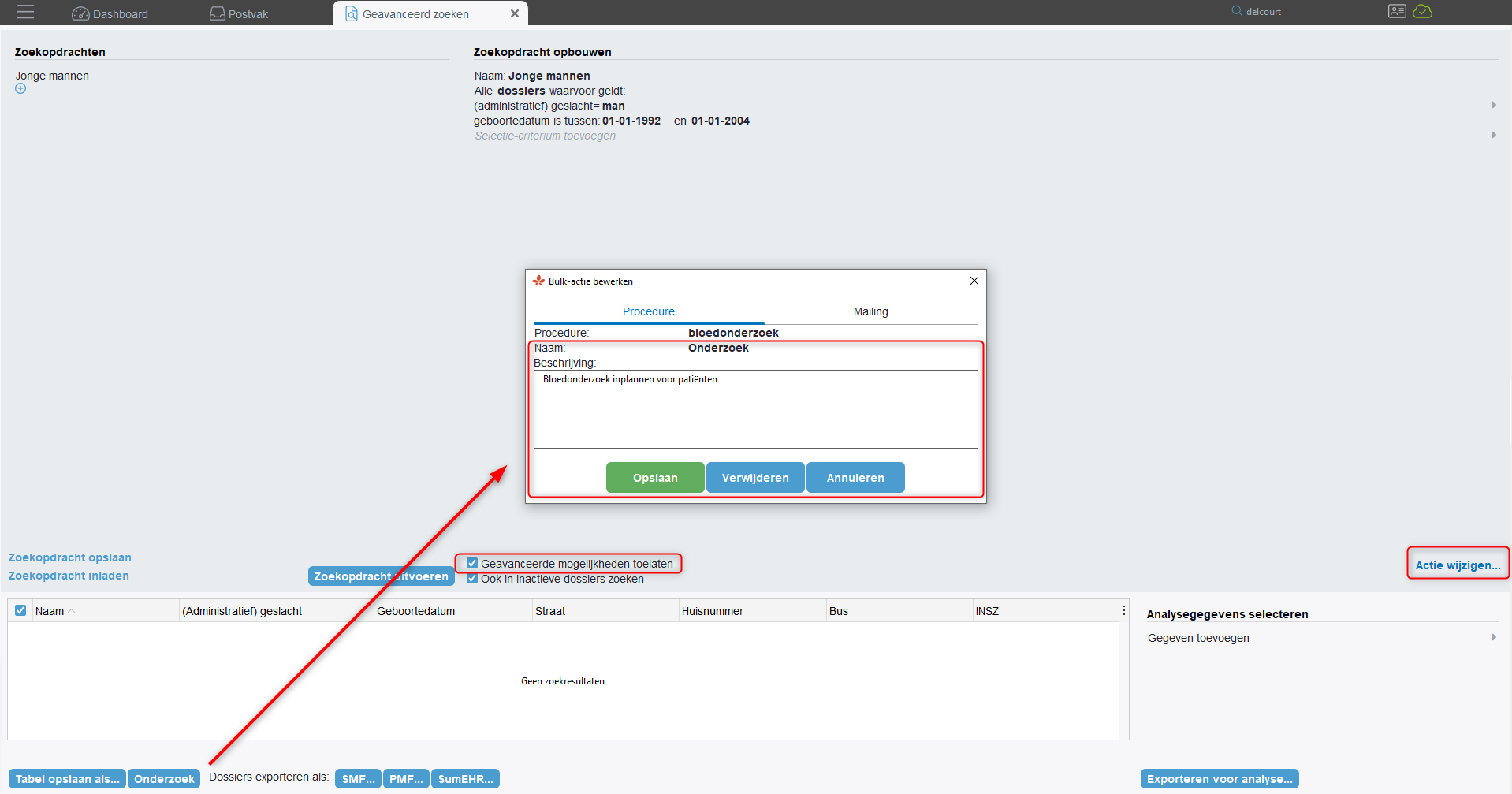Switch to the Mailing tab in dialog
The width and height of the screenshot is (1512, 794).
point(870,311)
